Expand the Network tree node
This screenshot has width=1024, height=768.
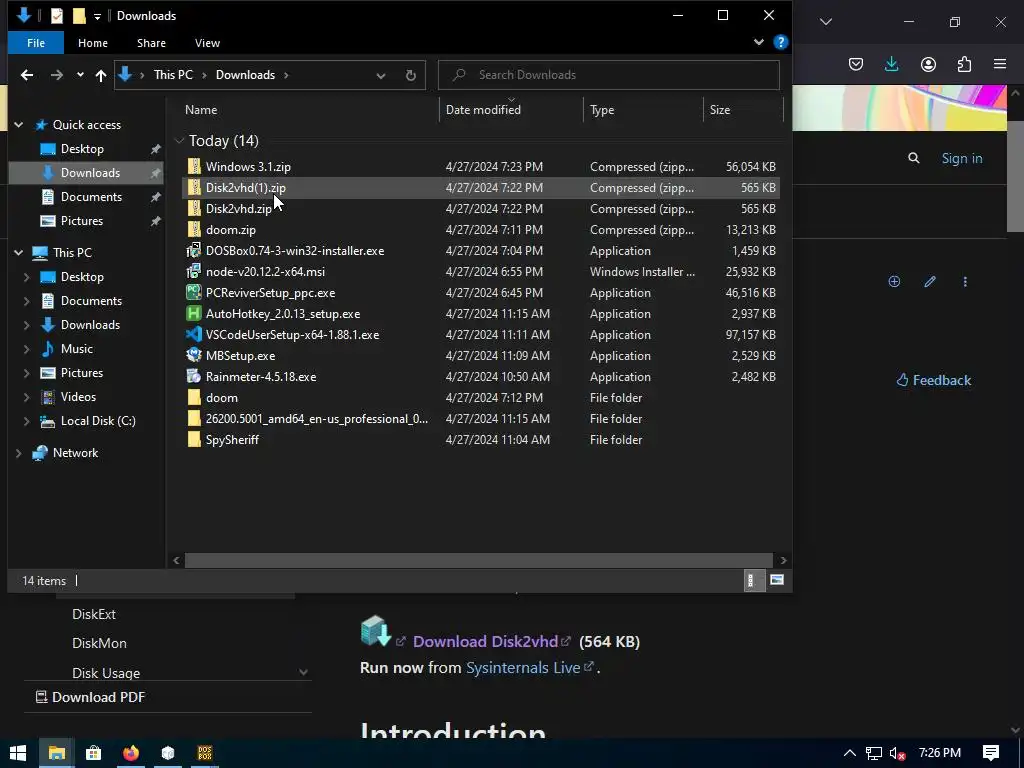[x=18, y=453]
